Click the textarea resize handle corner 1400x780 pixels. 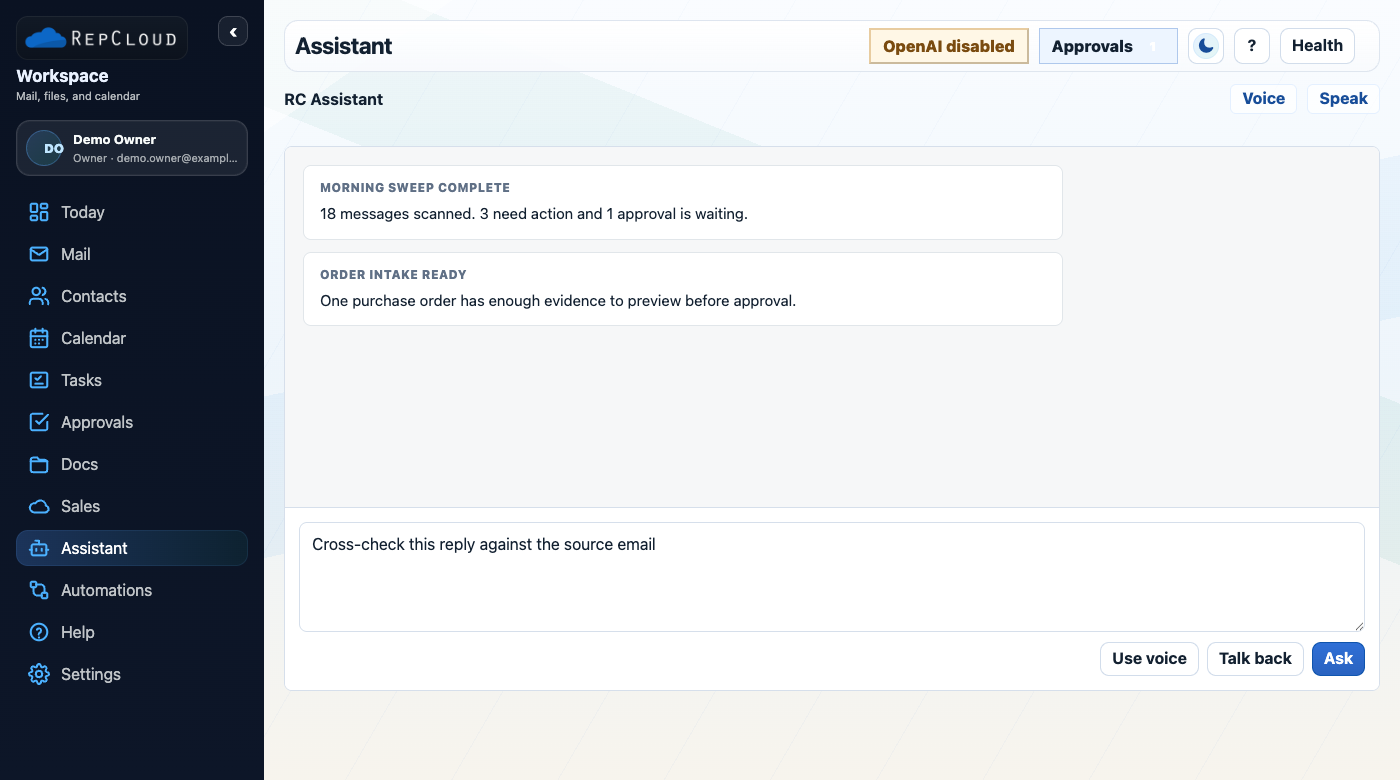coord(1358,625)
